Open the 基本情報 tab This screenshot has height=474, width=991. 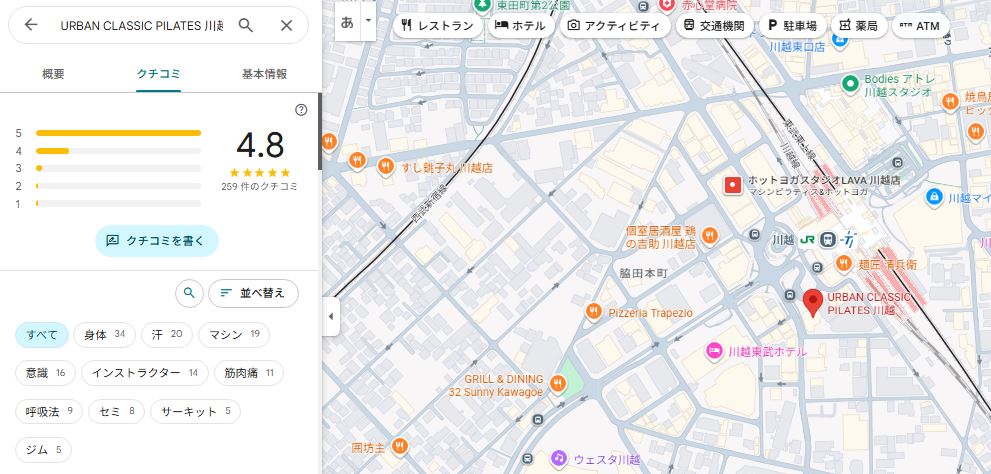coord(264,74)
